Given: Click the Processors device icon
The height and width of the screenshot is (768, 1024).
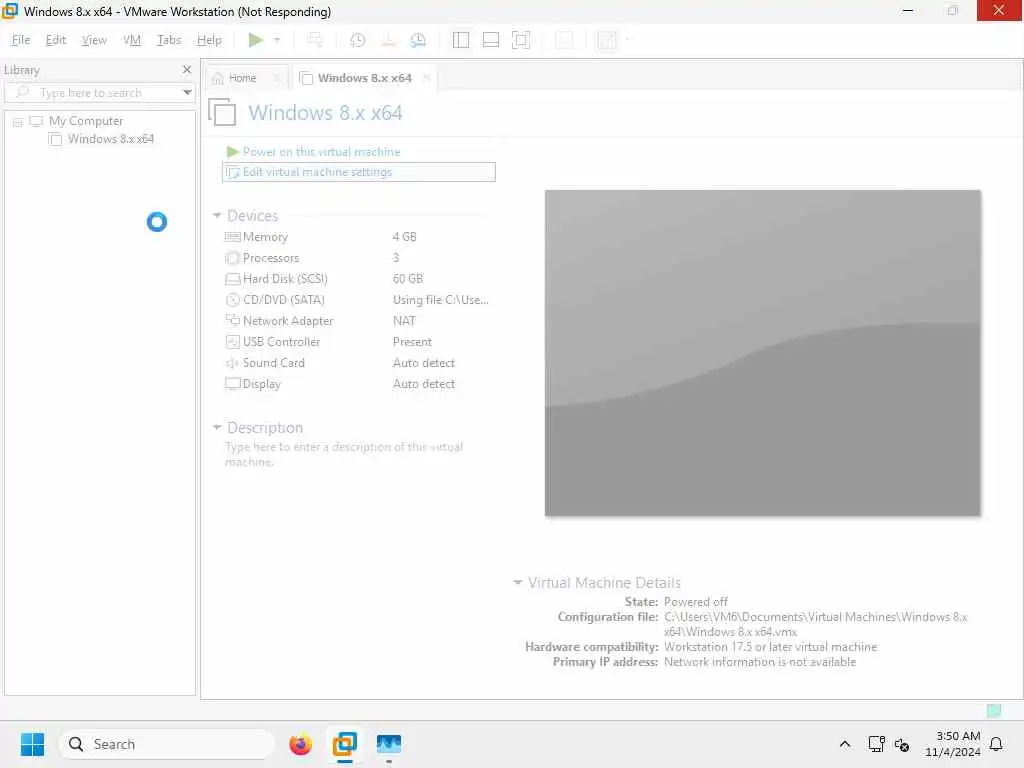Looking at the screenshot, I should [x=232, y=258].
